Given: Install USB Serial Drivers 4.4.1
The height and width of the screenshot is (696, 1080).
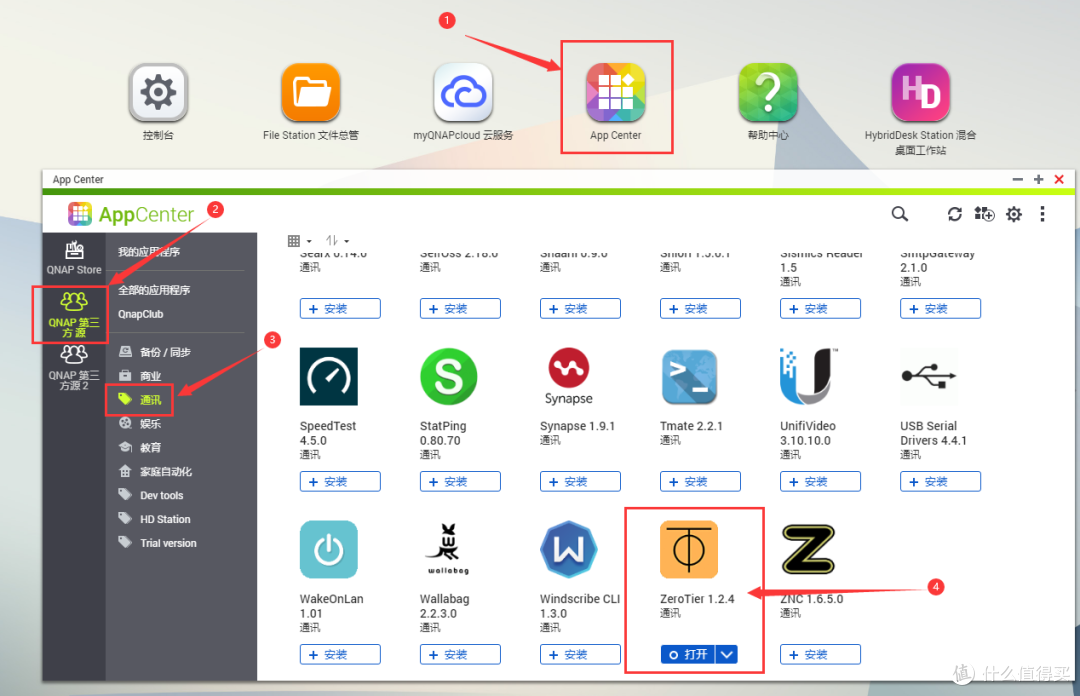Looking at the screenshot, I should 940,482.
